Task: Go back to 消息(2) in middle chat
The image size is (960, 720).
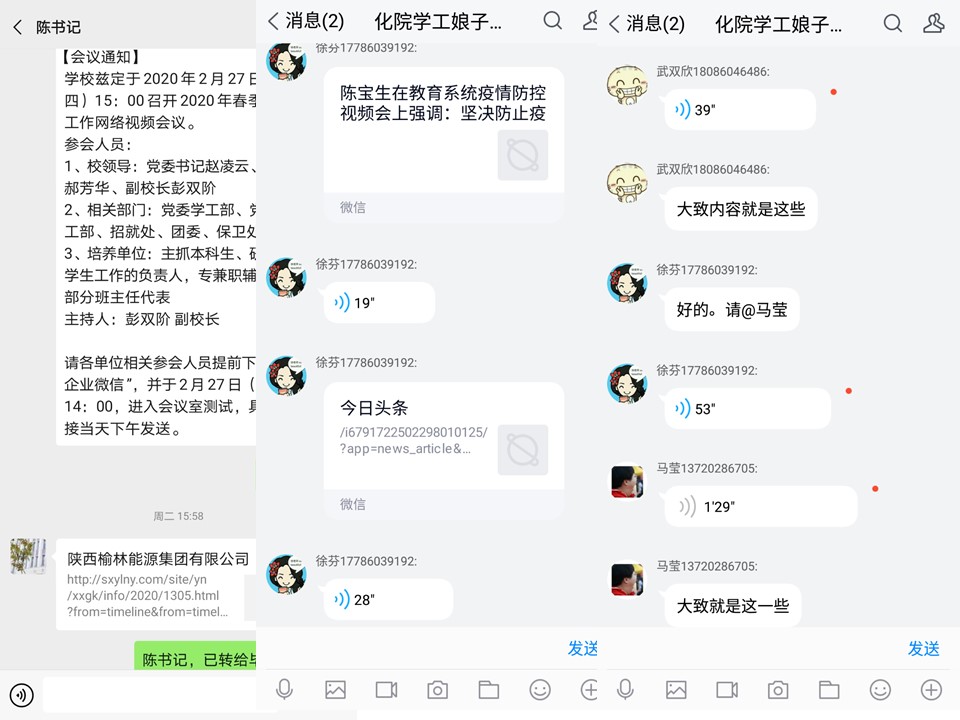Action: pyautogui.click(x=306, y=21)
